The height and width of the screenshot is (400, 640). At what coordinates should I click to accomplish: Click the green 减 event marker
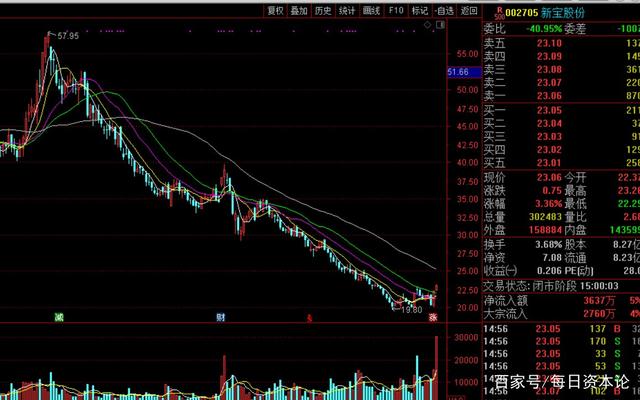tap(59, 317)
